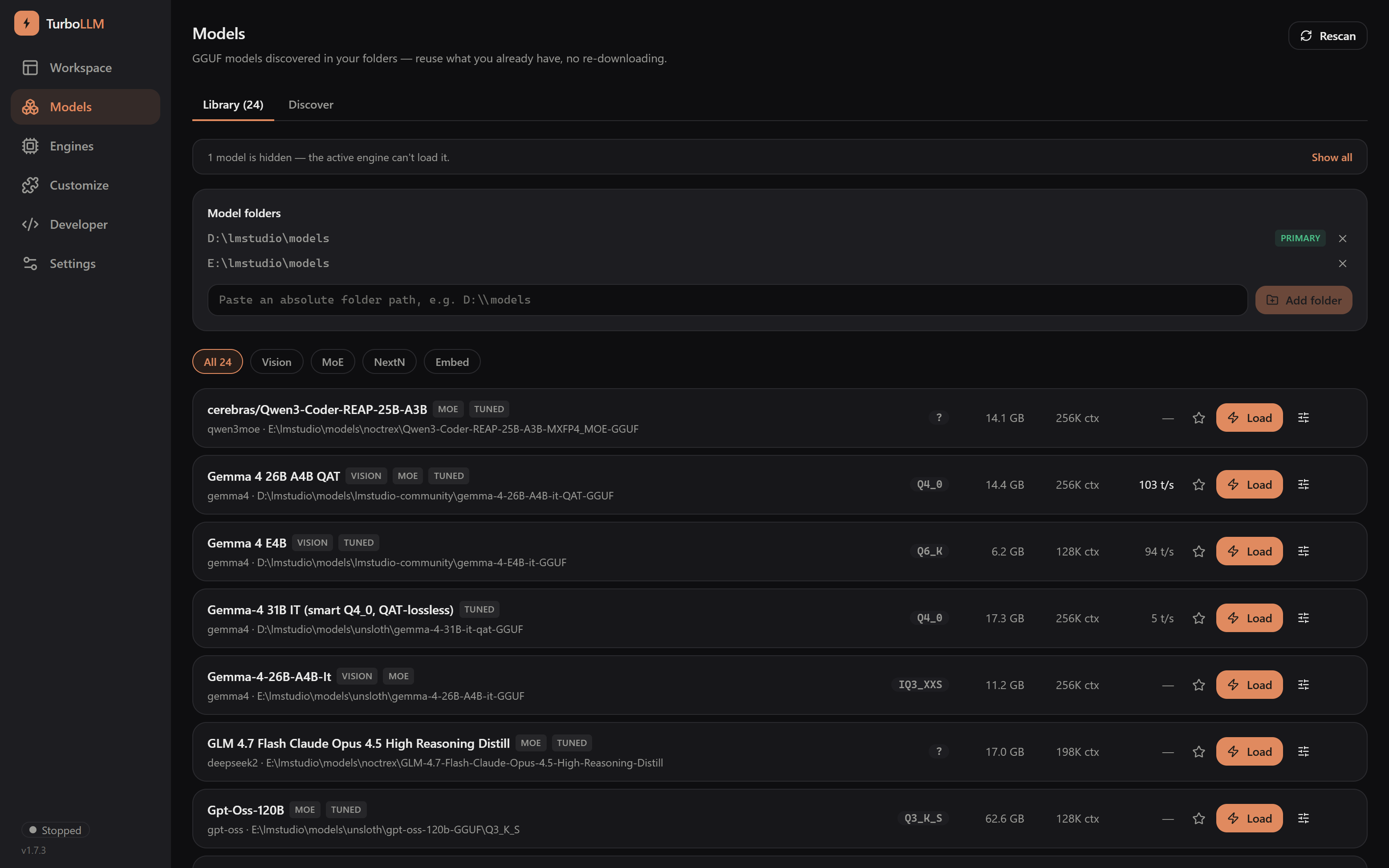Click the Q4_0 badge on Gemma 4 26B A4B QAT
Image resolution: width=1389 pixels, height=868 pixels.
pyautogui.click(x=929, y=484)
